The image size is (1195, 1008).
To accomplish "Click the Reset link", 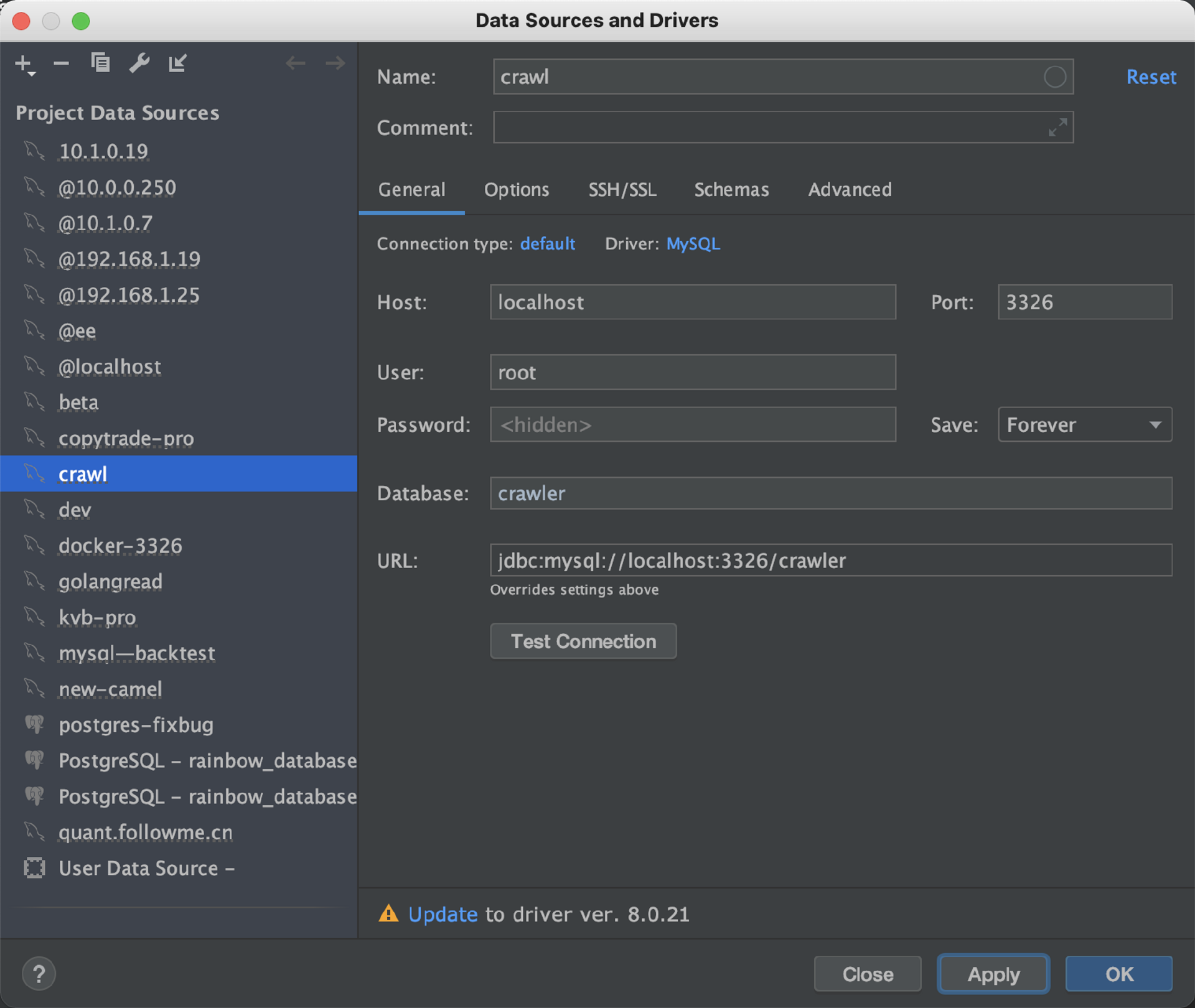I will (x=1151, y=77).
